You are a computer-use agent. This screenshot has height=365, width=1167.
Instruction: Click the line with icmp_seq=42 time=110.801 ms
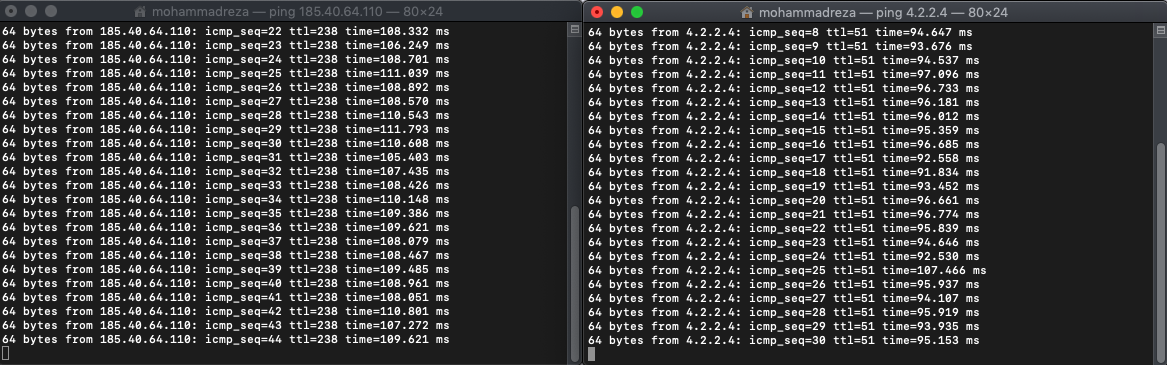point(226,312)
